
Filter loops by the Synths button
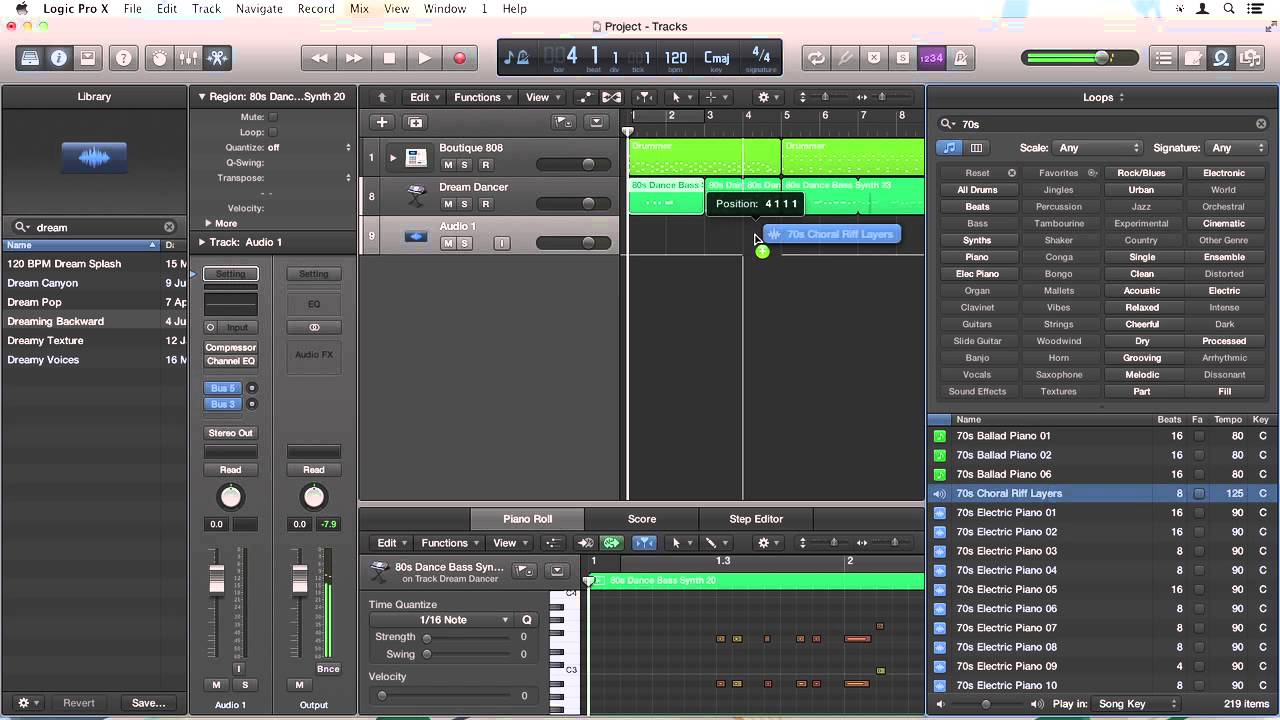(x=977, y=240)
